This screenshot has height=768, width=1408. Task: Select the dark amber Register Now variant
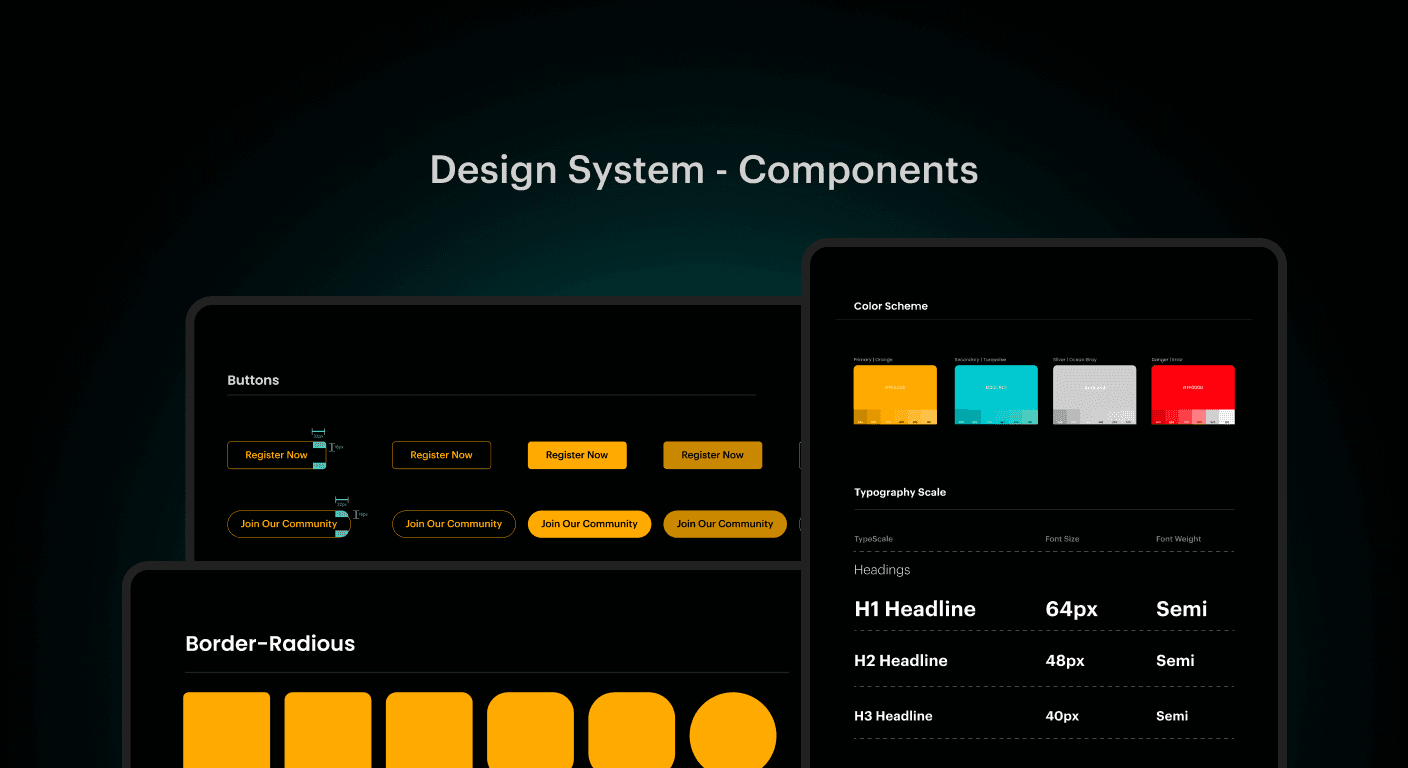[x=712, y=455]
